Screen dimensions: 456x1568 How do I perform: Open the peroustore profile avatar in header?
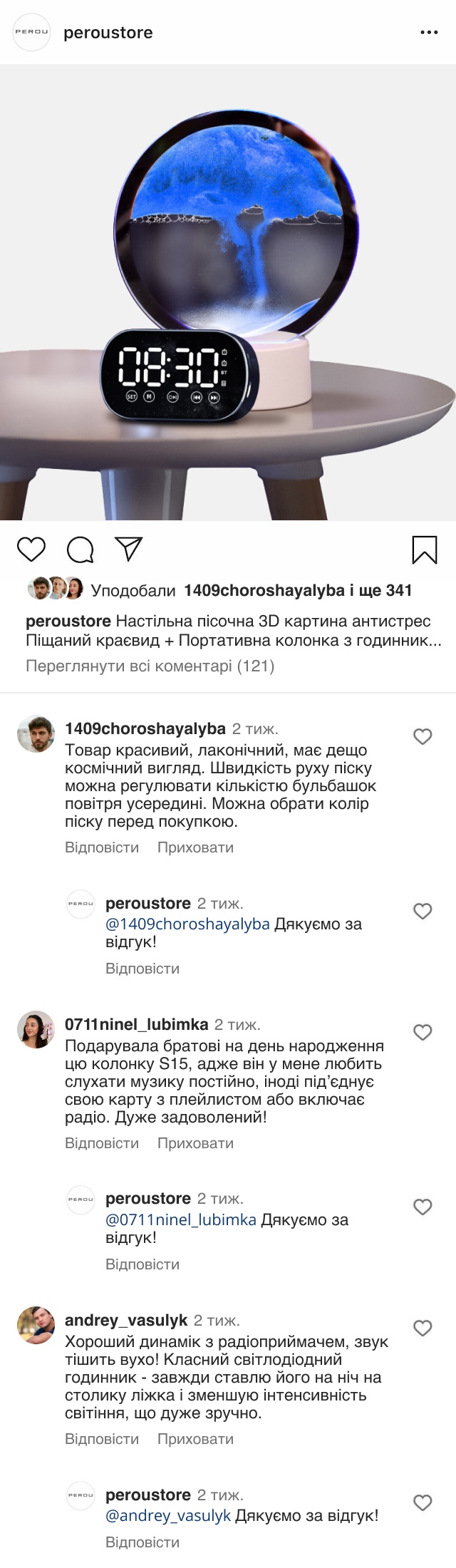coord(32,32)
